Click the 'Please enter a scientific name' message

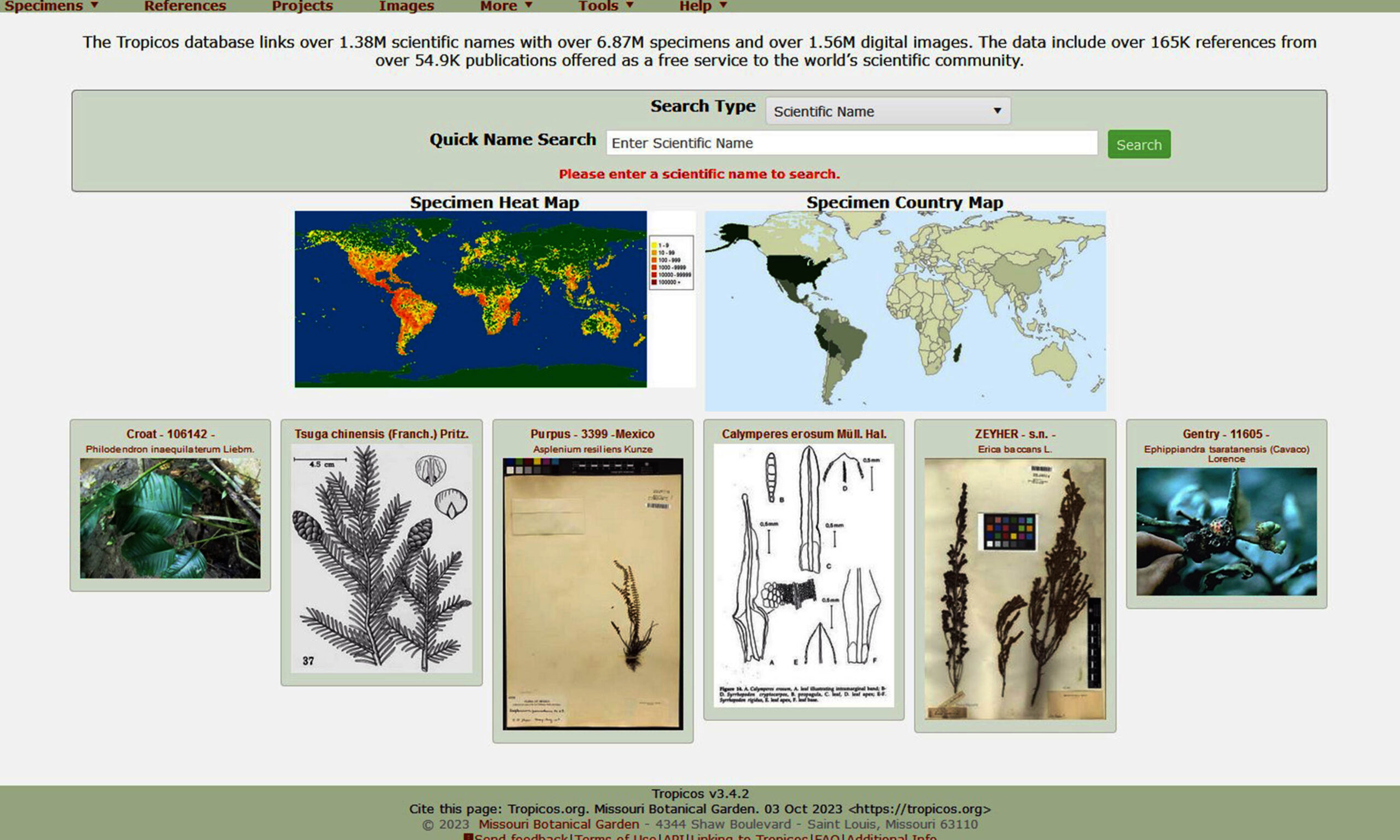[699, 174]
